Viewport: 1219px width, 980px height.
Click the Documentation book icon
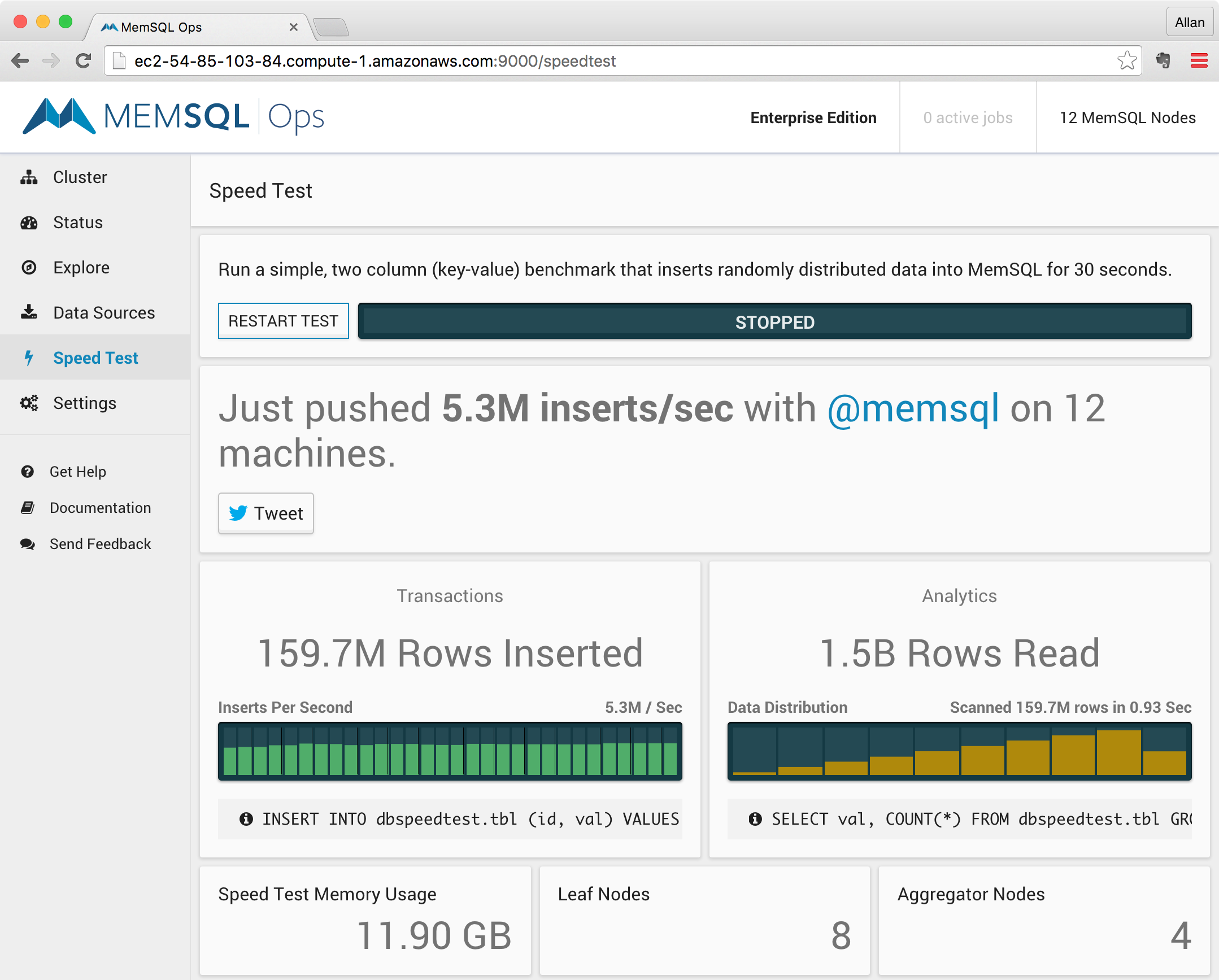pos(27,507)
